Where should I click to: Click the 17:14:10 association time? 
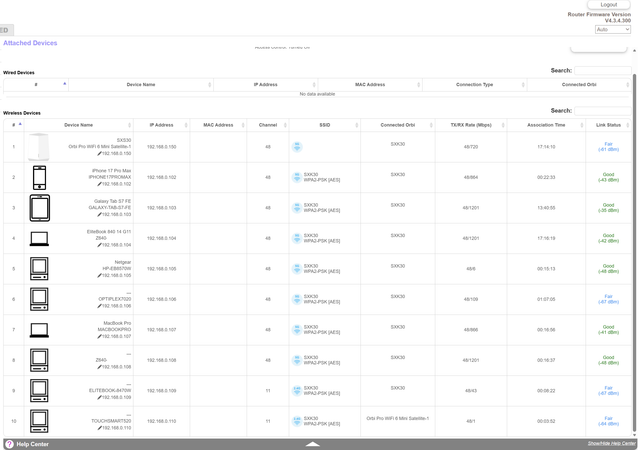[x=546, y=147]
